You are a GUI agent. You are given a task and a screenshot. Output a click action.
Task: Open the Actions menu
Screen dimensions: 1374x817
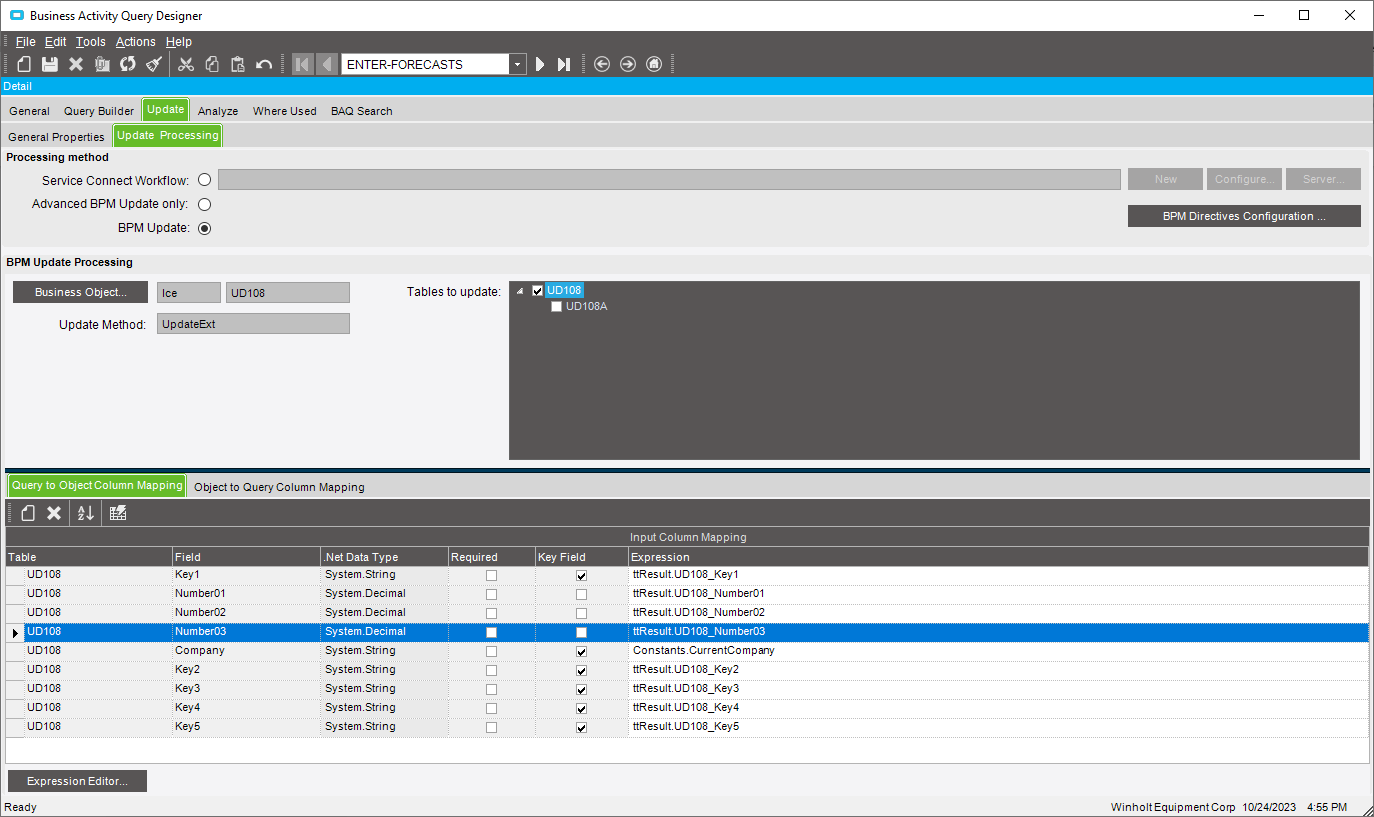[x=135, y=41]
